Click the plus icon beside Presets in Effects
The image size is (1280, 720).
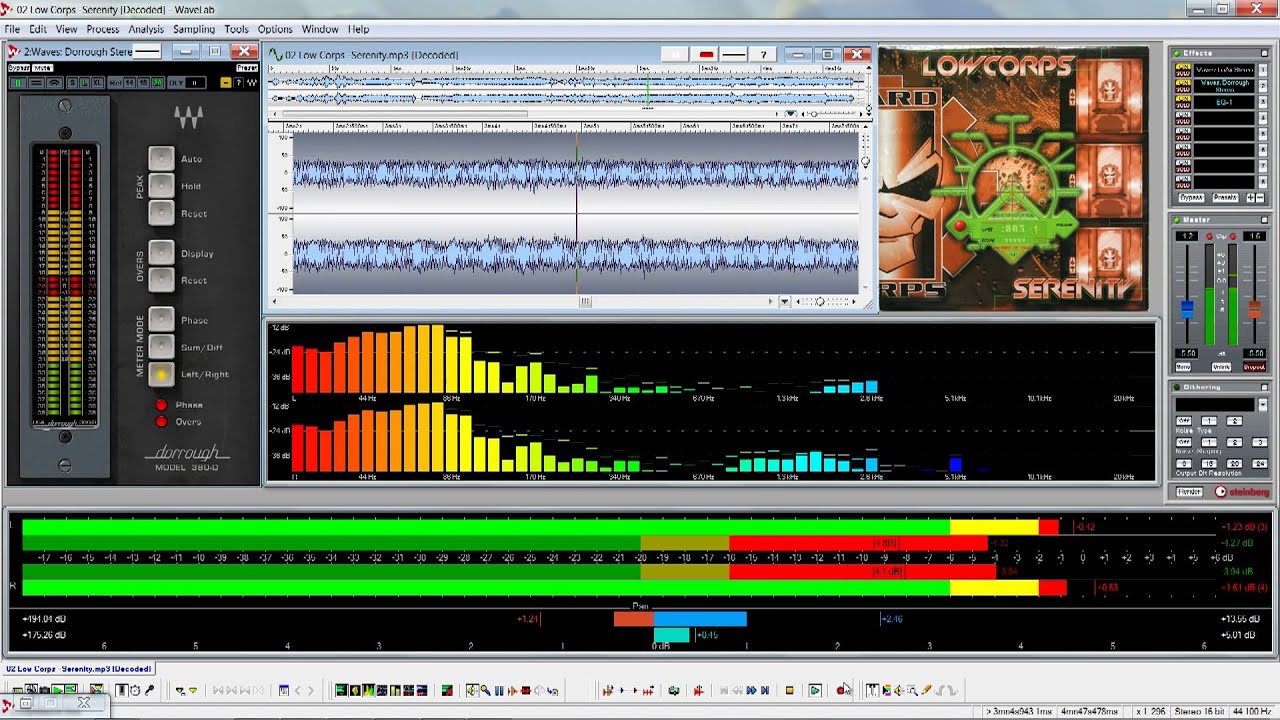(1251, 197)
